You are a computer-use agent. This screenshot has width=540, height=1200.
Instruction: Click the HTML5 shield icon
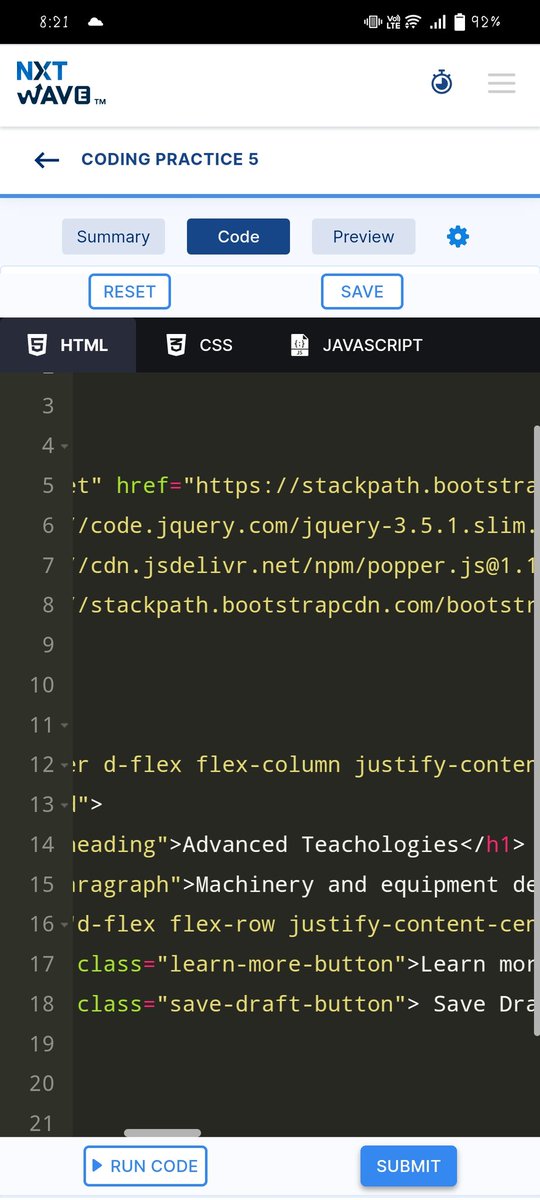point(37,345)
